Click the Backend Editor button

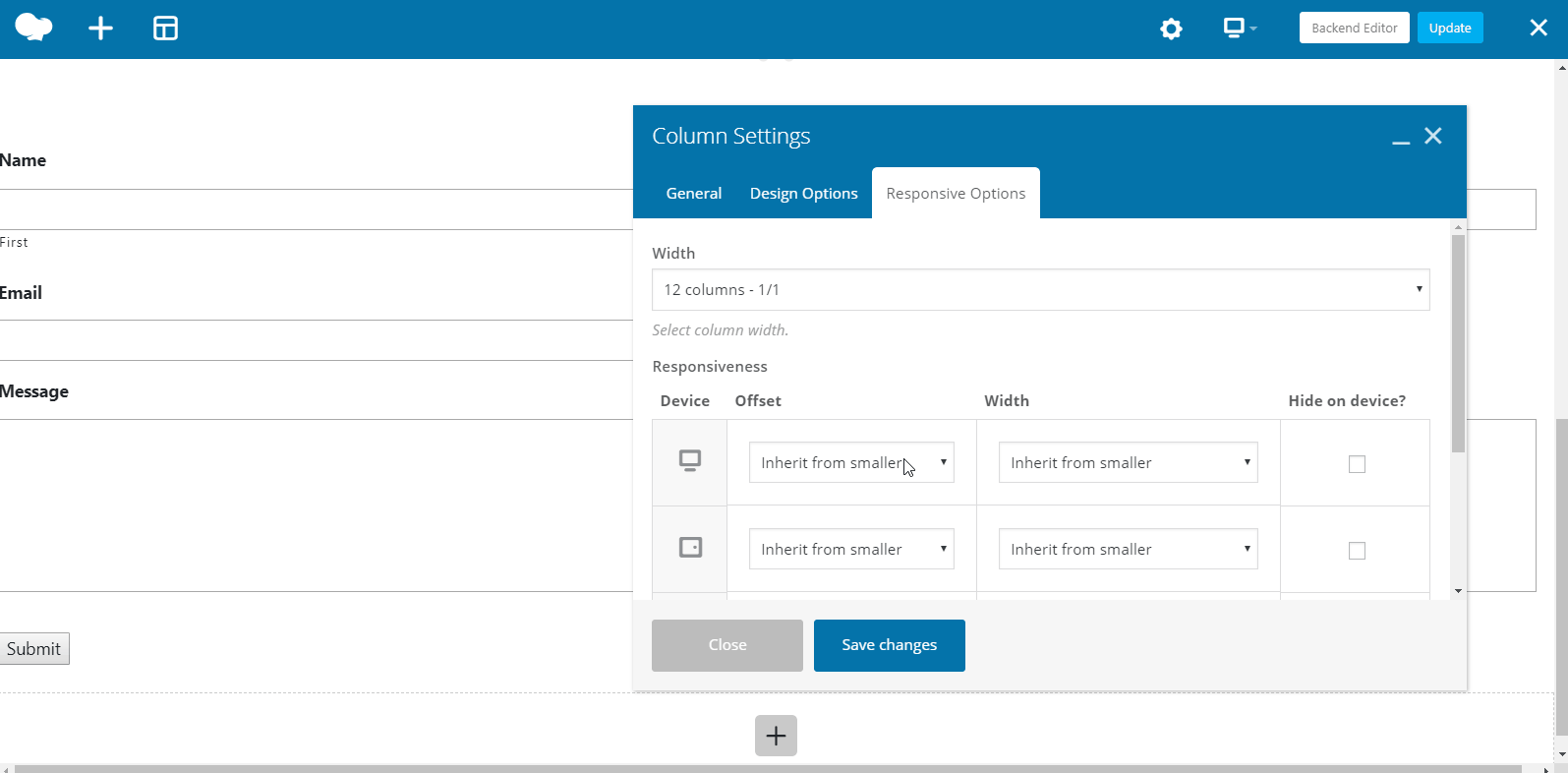pyautogui.click(x=1354, y=28)
